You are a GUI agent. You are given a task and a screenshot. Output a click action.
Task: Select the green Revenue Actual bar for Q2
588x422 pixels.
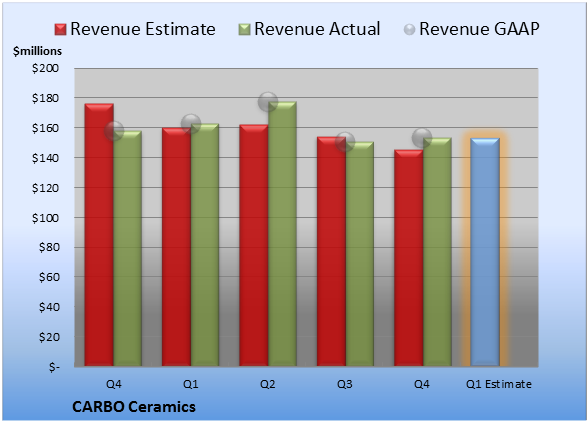tap(282, 234)
